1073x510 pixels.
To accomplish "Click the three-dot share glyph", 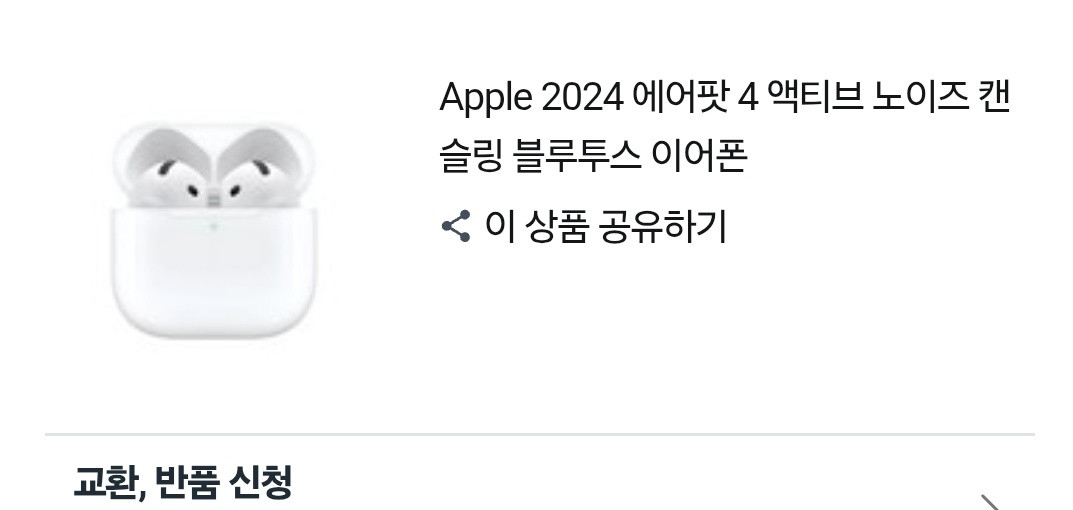I will point(456,226).
